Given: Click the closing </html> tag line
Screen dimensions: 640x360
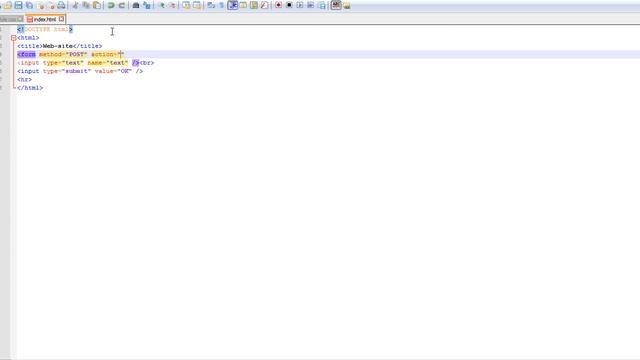Looking at the screenshot, I should point(30,88).
